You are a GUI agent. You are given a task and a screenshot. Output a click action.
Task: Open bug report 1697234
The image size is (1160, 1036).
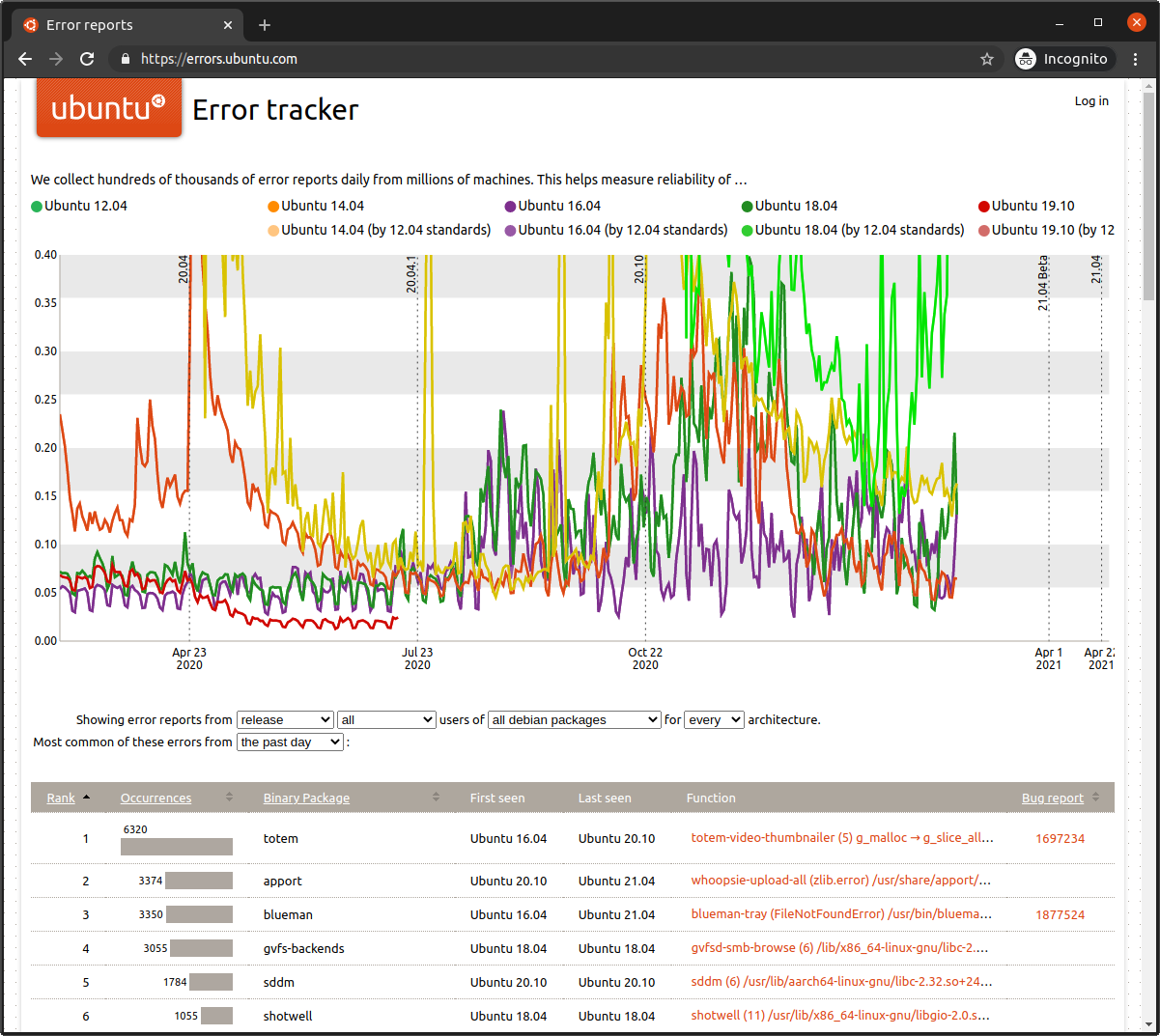[1060, 838]
